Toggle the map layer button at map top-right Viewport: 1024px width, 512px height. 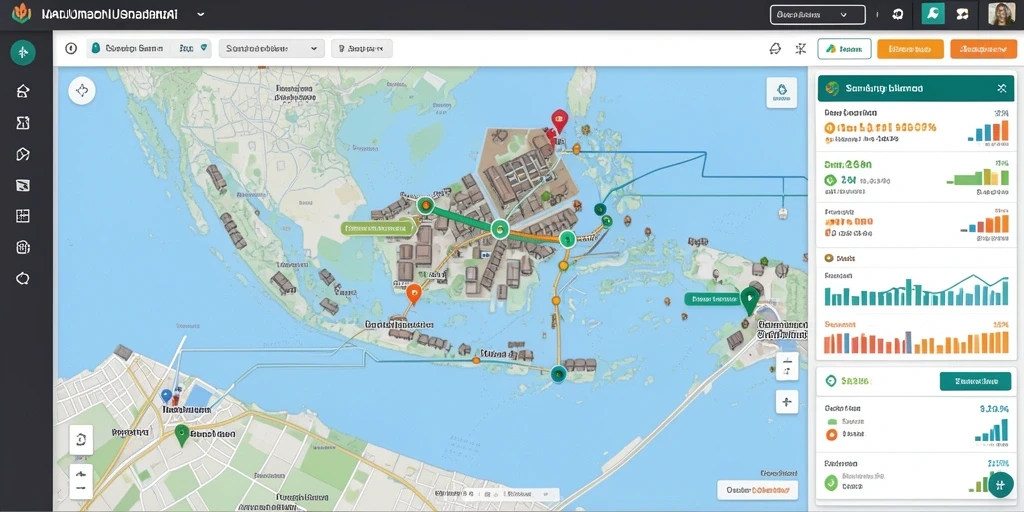(x=781, y=92)
